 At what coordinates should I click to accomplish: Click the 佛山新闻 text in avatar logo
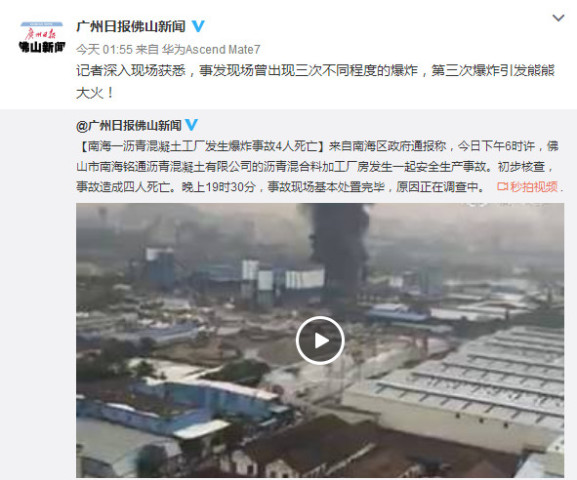click(42, 47)
